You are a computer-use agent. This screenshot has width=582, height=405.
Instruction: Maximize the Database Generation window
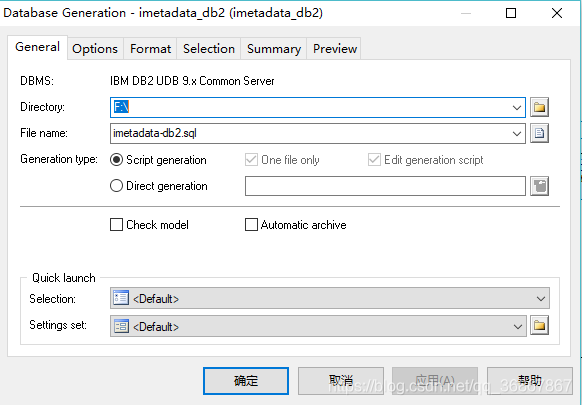click(511, 13)
